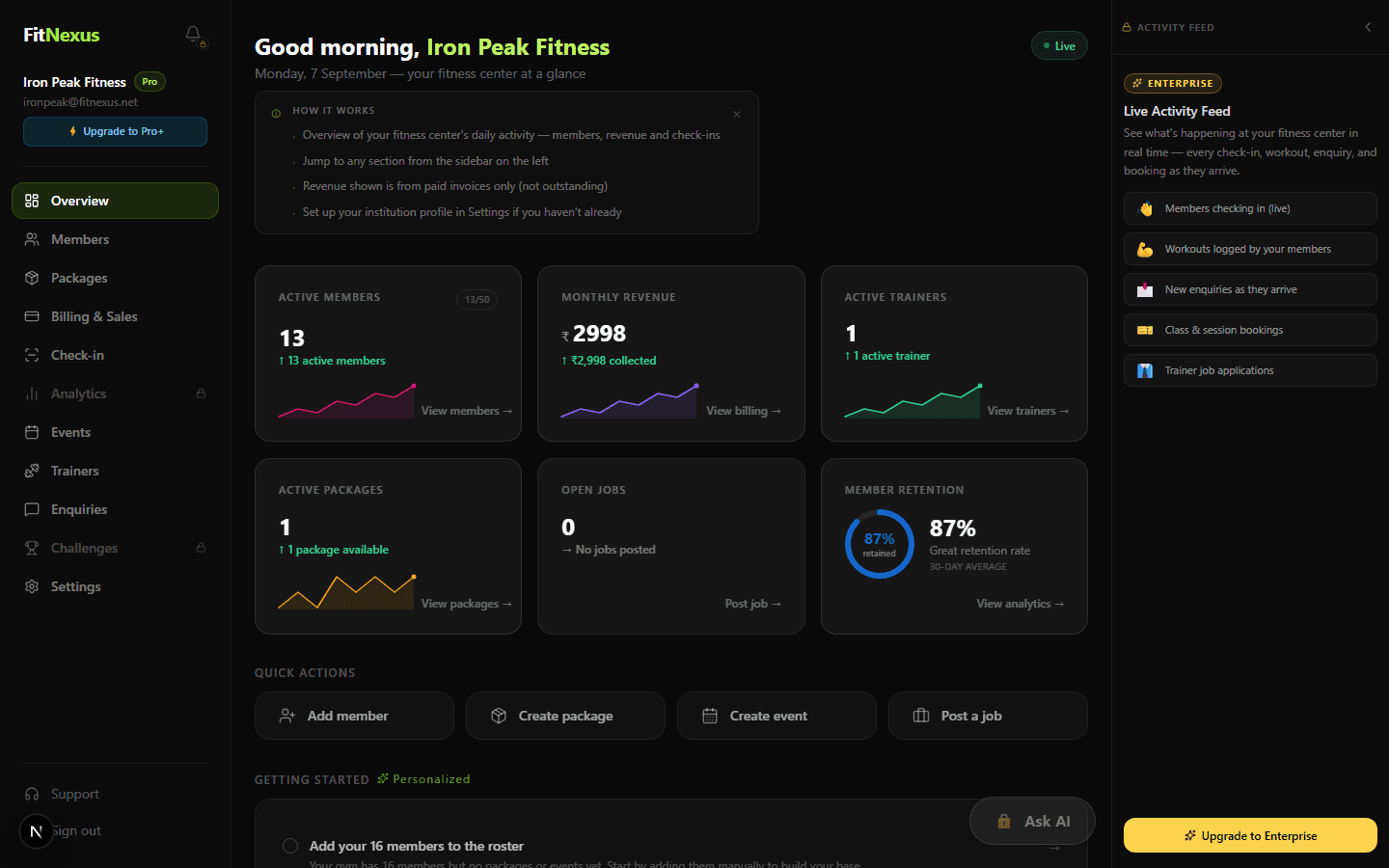
Task: Click the info icon in How It Works
Action: (x=276, y=113)
